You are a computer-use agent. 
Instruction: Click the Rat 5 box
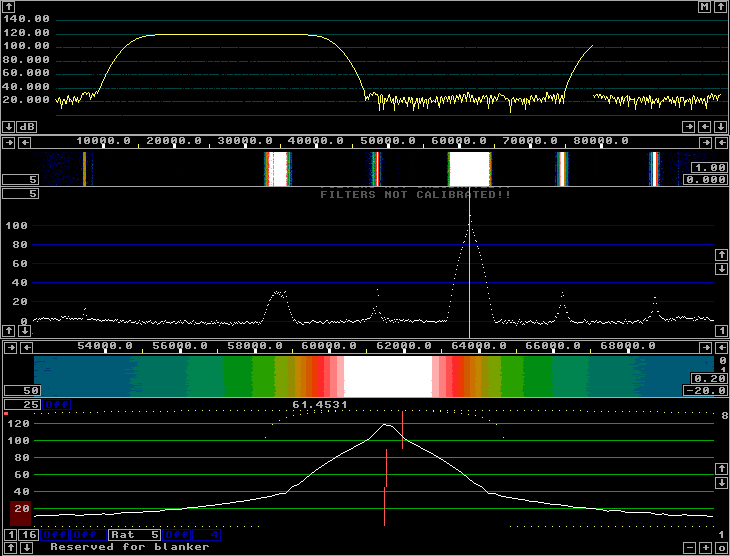coord(135,535)
